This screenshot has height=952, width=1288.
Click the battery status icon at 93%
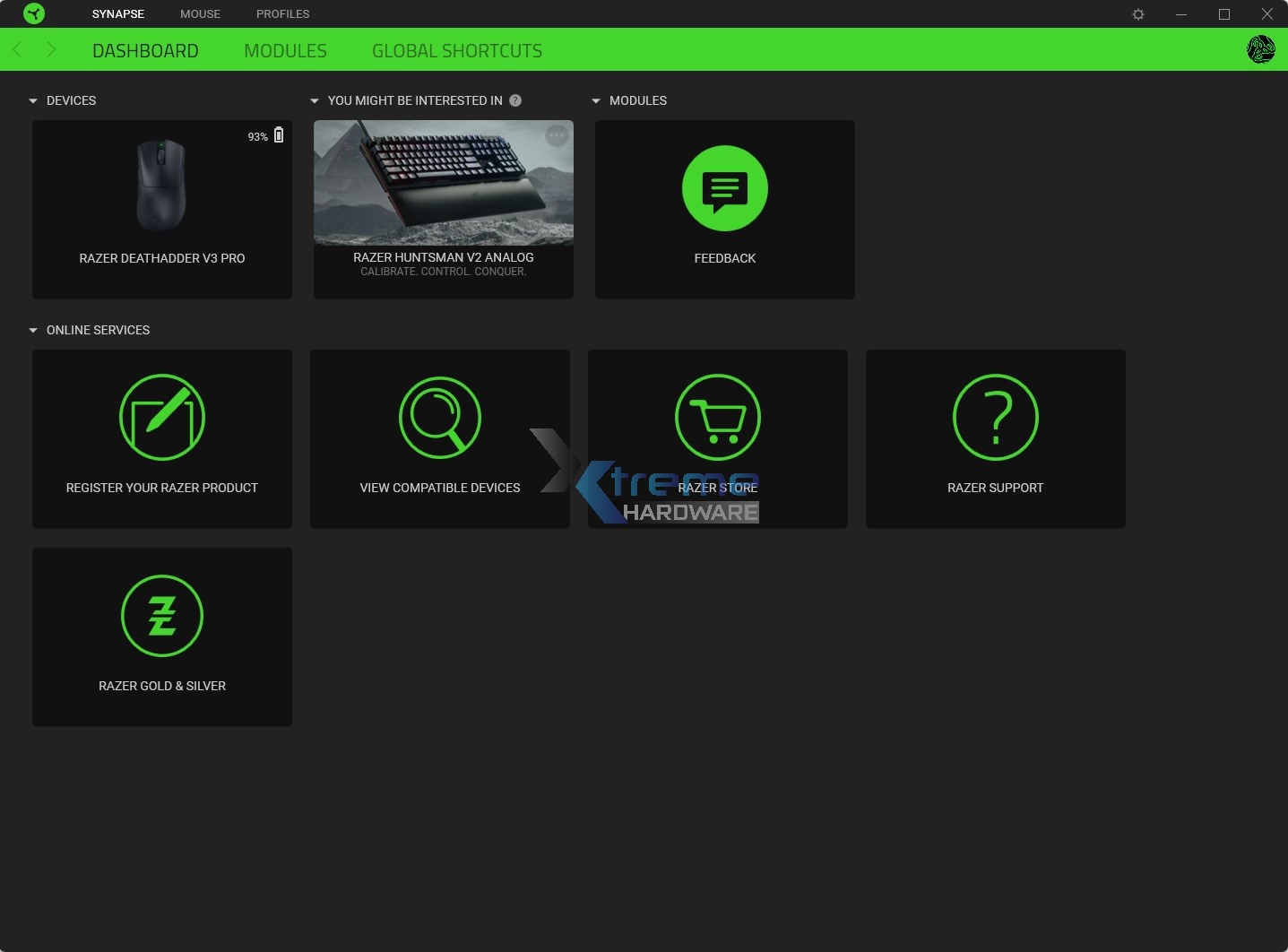coord(279,134)
